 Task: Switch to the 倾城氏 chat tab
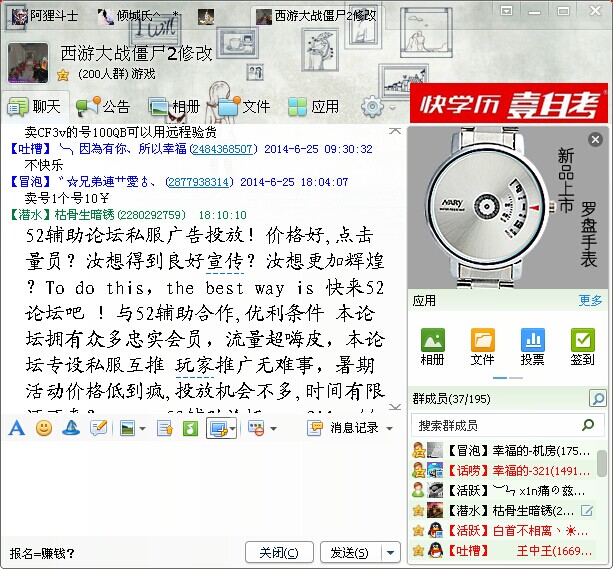pyautogui.click(x=138, y=16)
